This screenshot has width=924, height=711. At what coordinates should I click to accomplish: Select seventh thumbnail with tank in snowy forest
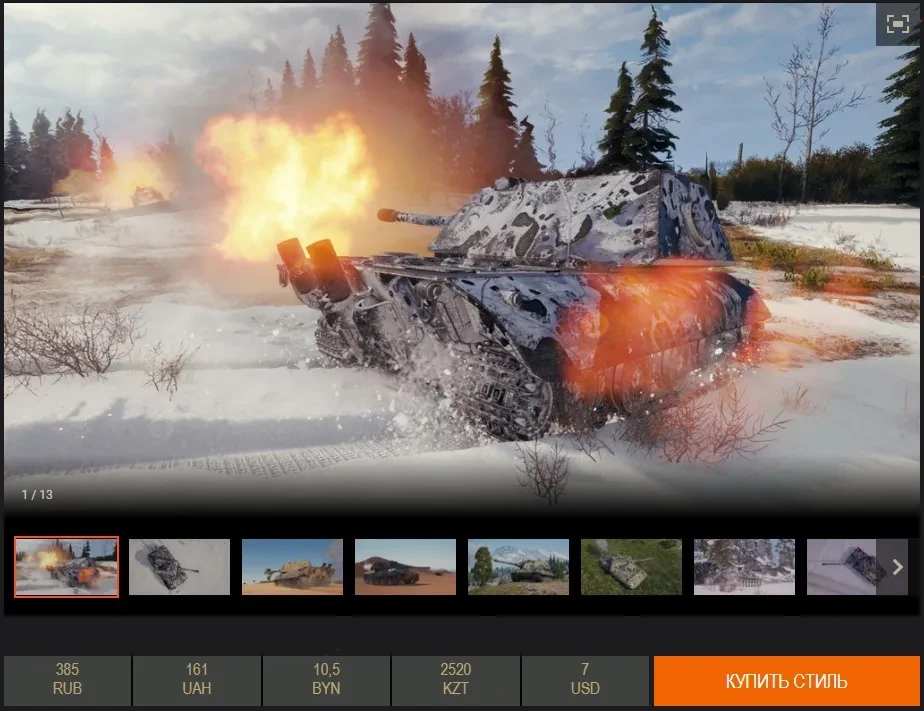[x=744, y=567]
